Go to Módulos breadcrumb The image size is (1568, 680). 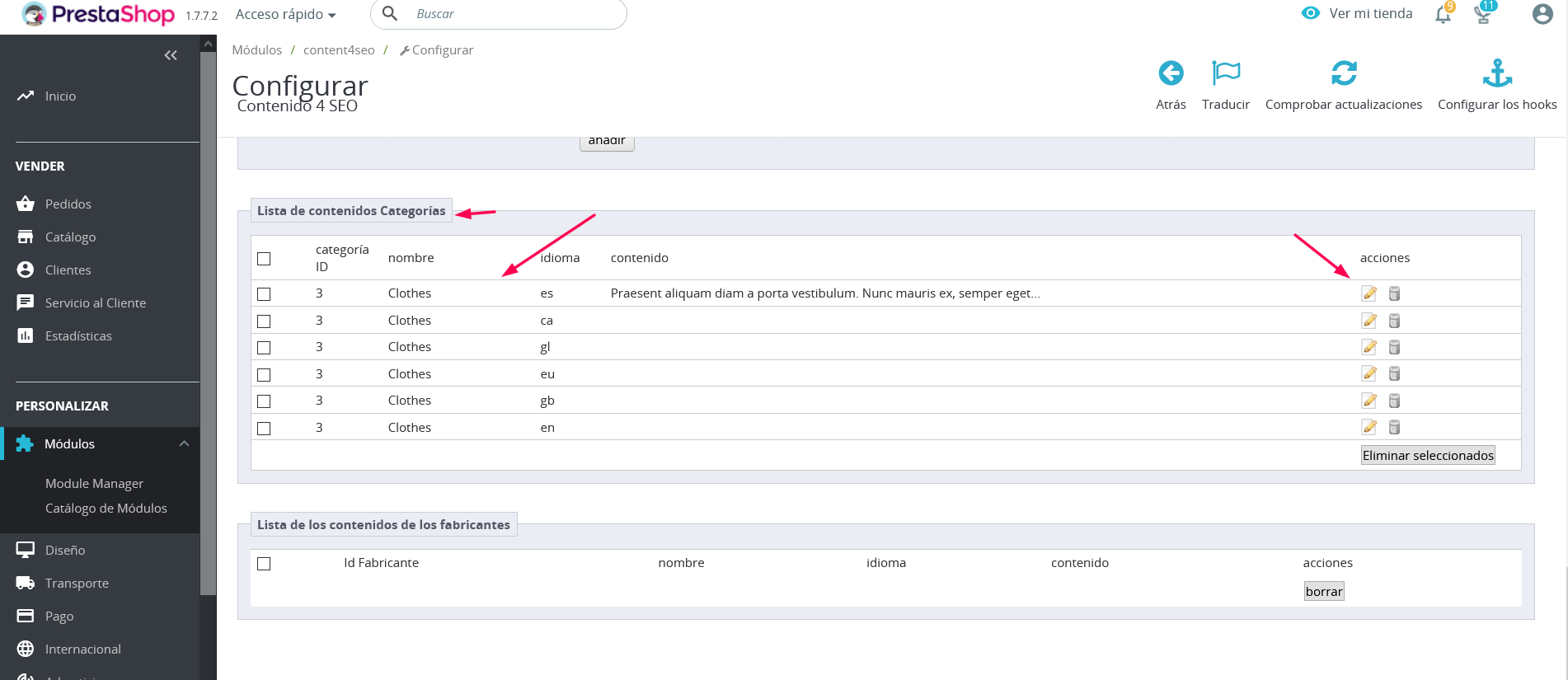[256, 49]
